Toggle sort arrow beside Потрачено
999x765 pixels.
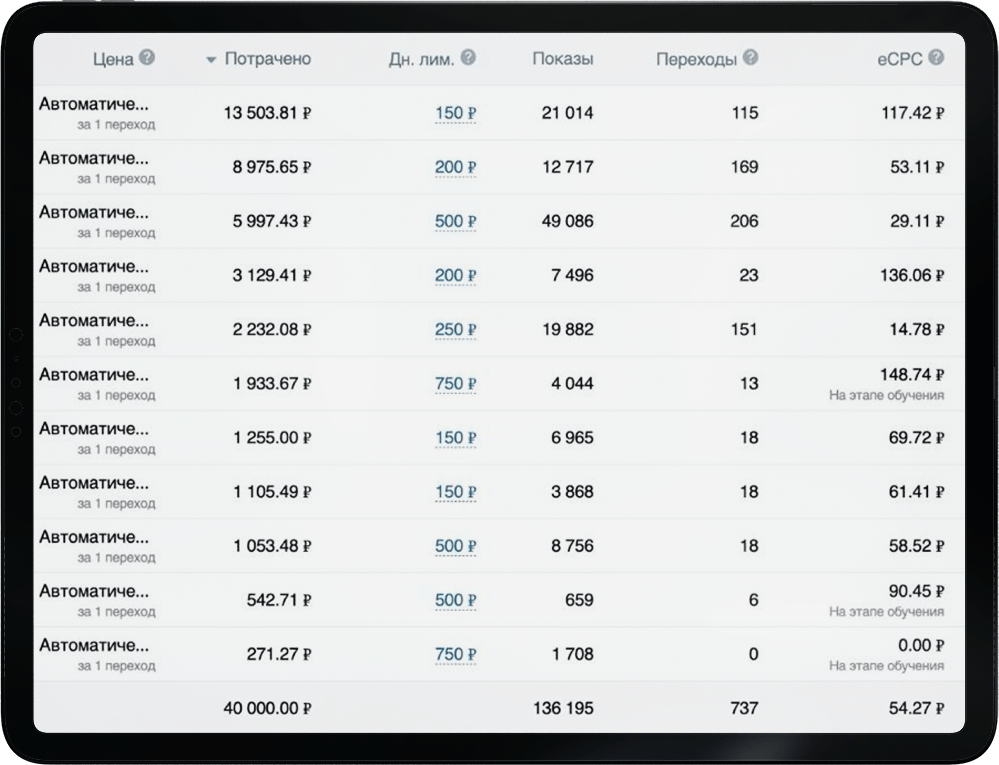(x=211, y=60)
